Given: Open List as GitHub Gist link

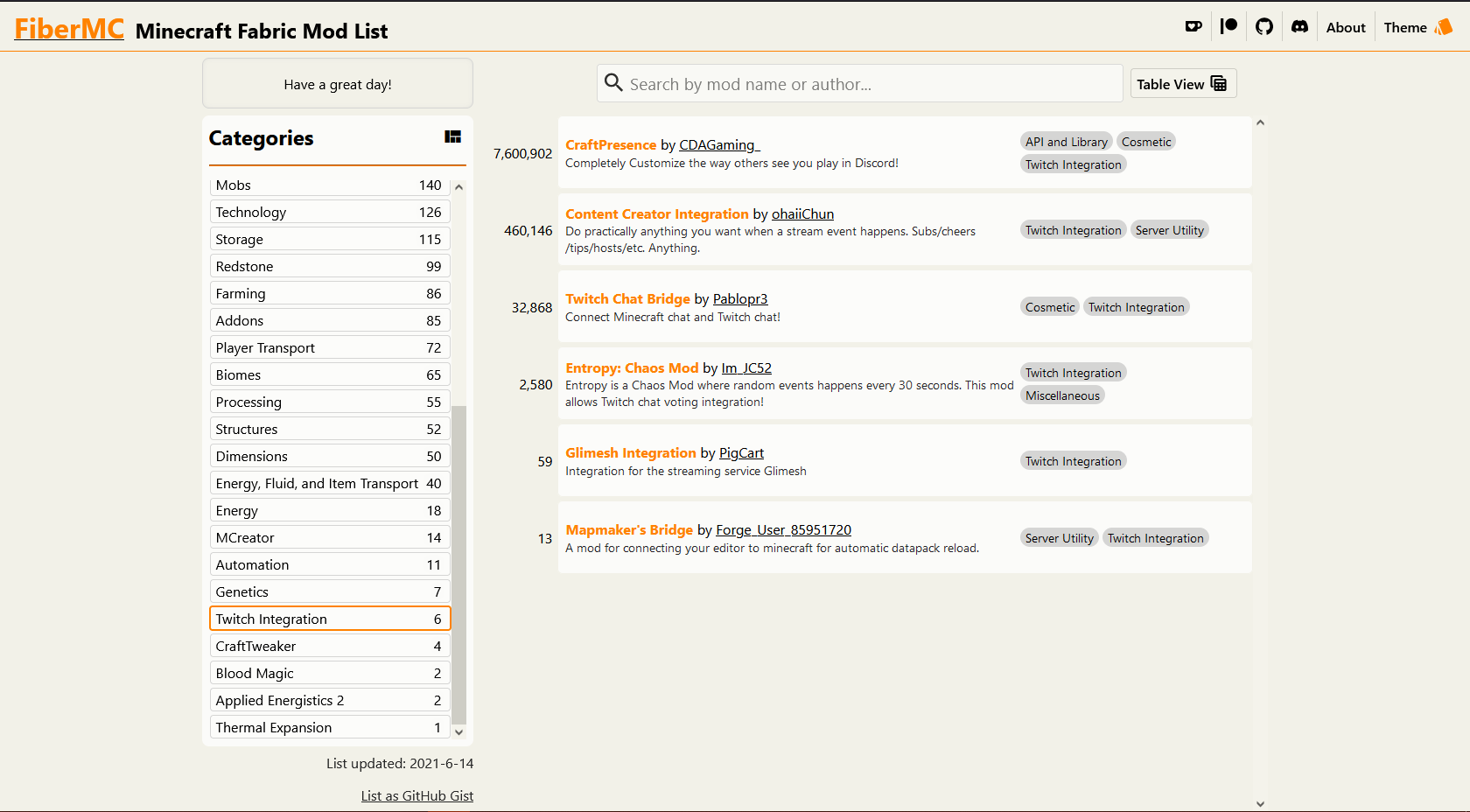Looking at the screenshot, I should pyautogui.click(x=417, y=795).
